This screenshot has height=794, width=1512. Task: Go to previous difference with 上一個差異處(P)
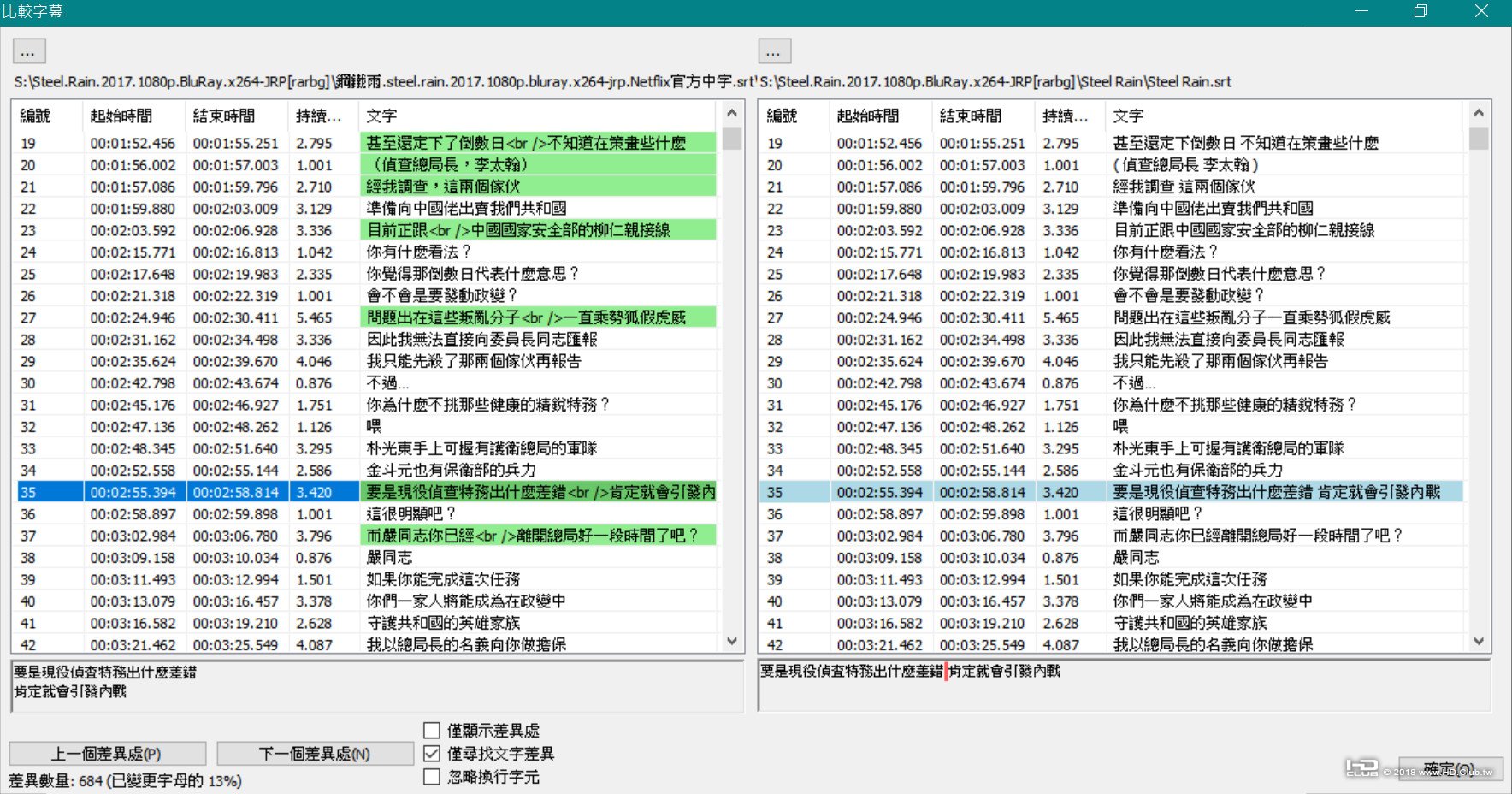pos(108,754)
